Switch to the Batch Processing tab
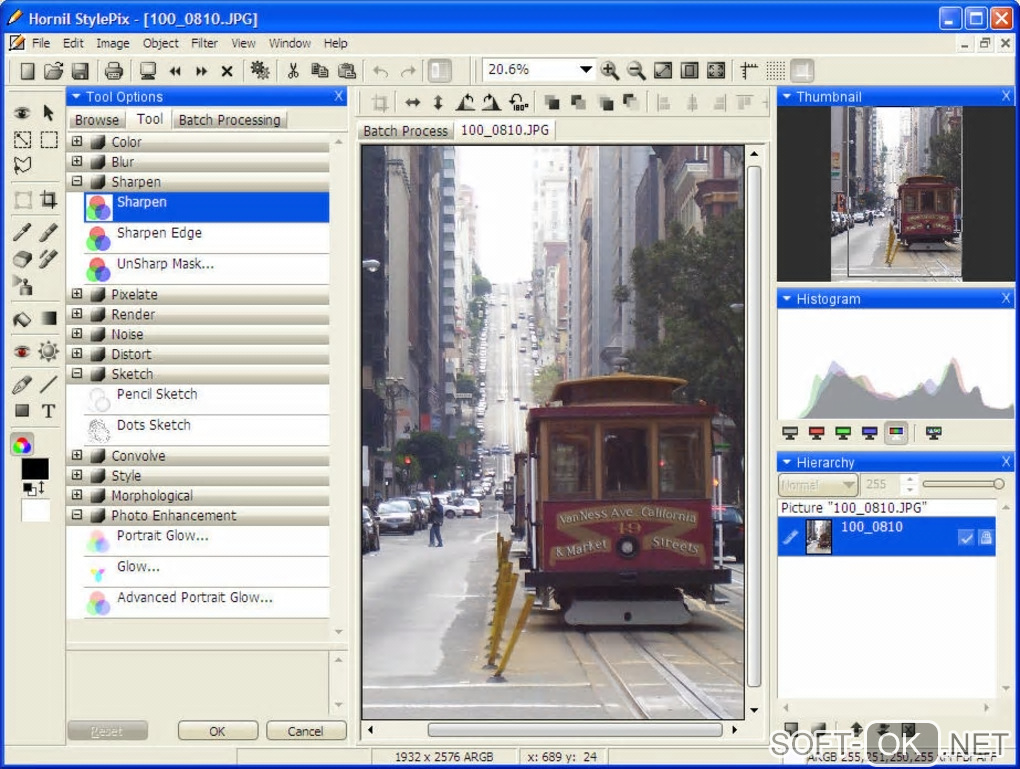Viewport: 1020px width, 769px height. click(x=230, y=120)
